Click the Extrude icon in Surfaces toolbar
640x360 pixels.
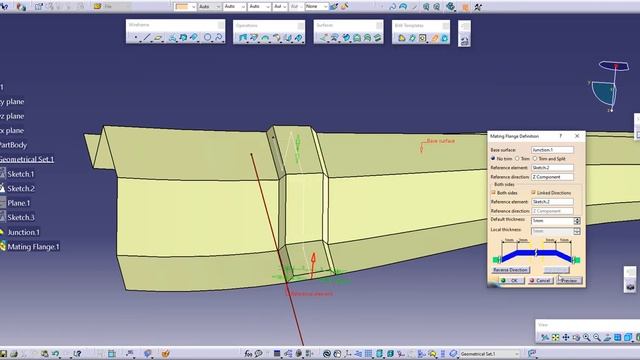[323, 38]
